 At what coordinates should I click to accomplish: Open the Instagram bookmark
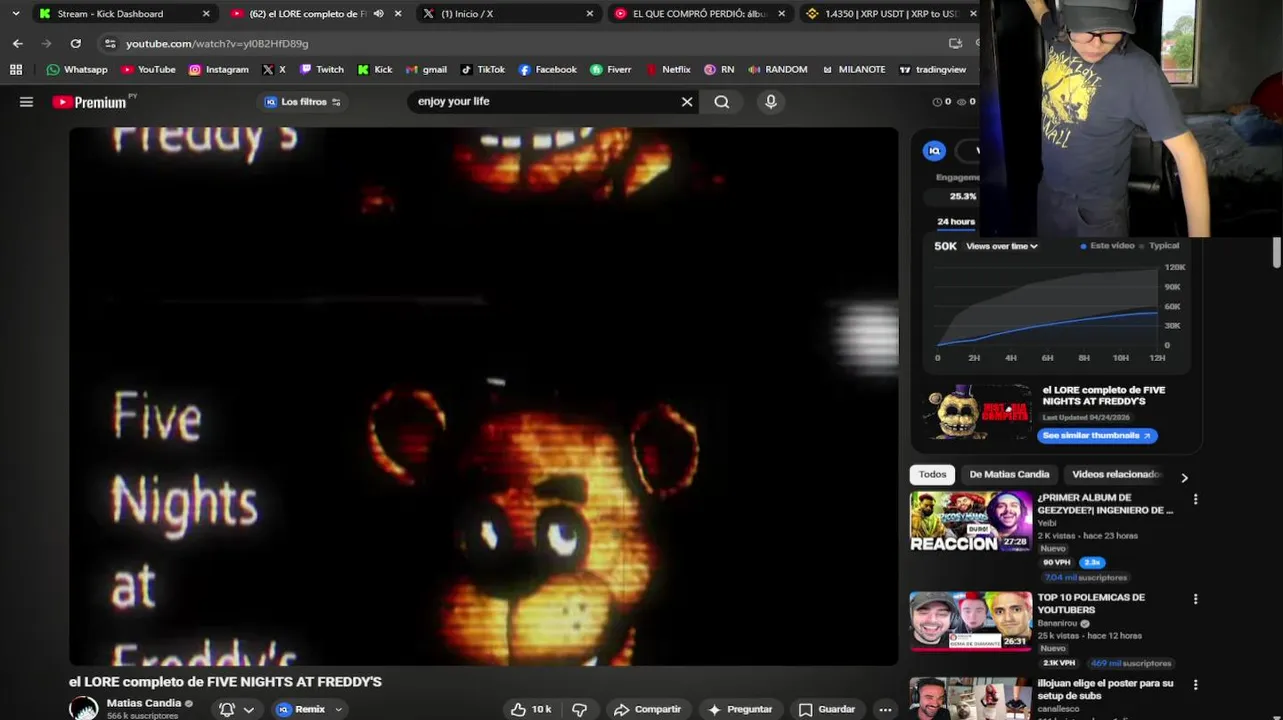point(219,70)
